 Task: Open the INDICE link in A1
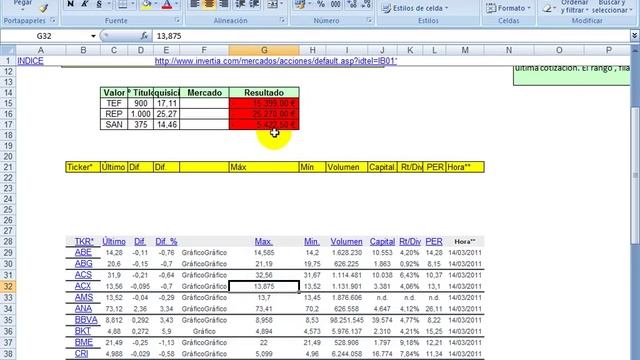(x=30, y=61)
